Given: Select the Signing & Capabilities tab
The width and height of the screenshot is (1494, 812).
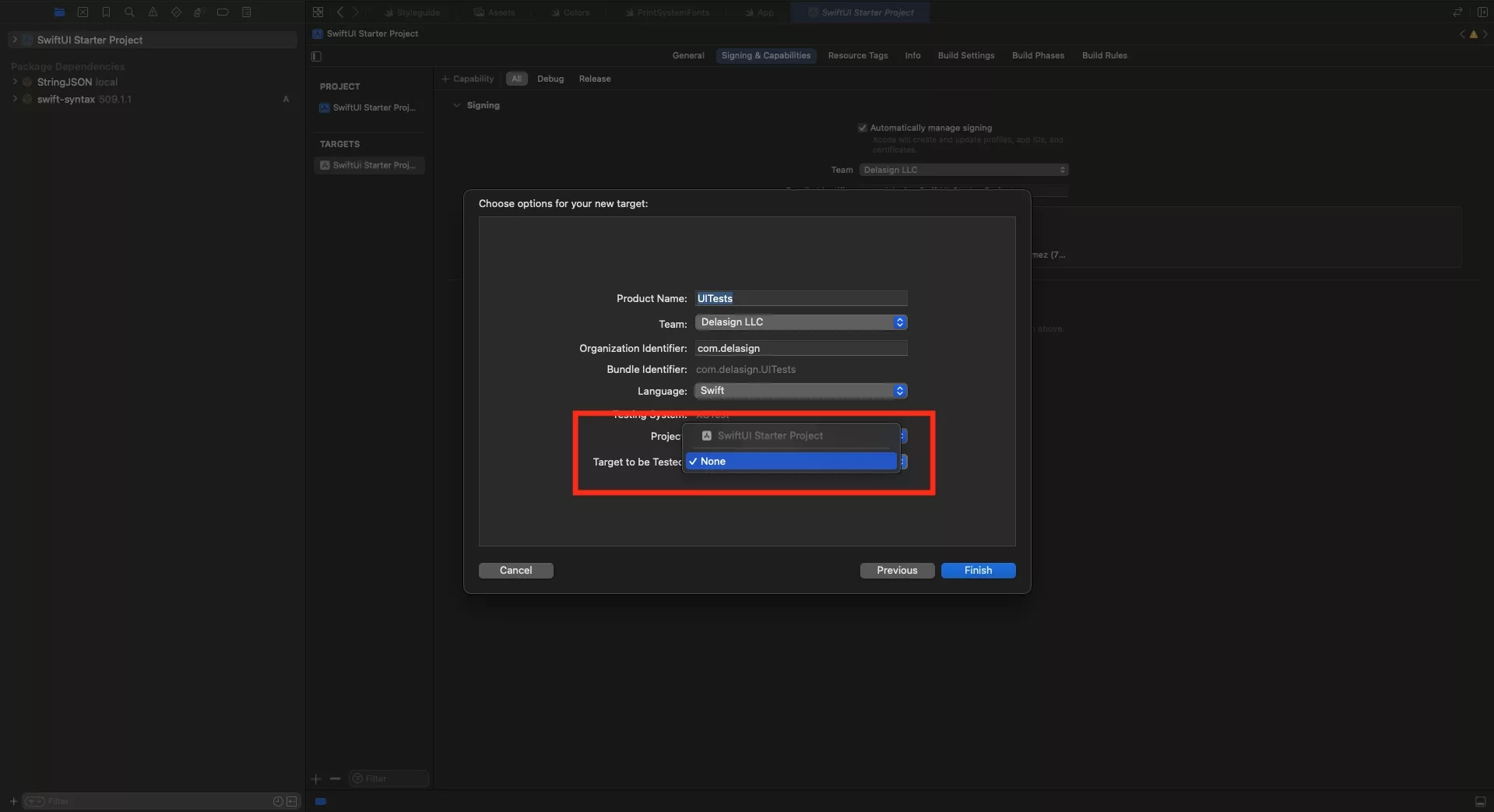Looking at the screenshot, I should click(x=765, y=55).
